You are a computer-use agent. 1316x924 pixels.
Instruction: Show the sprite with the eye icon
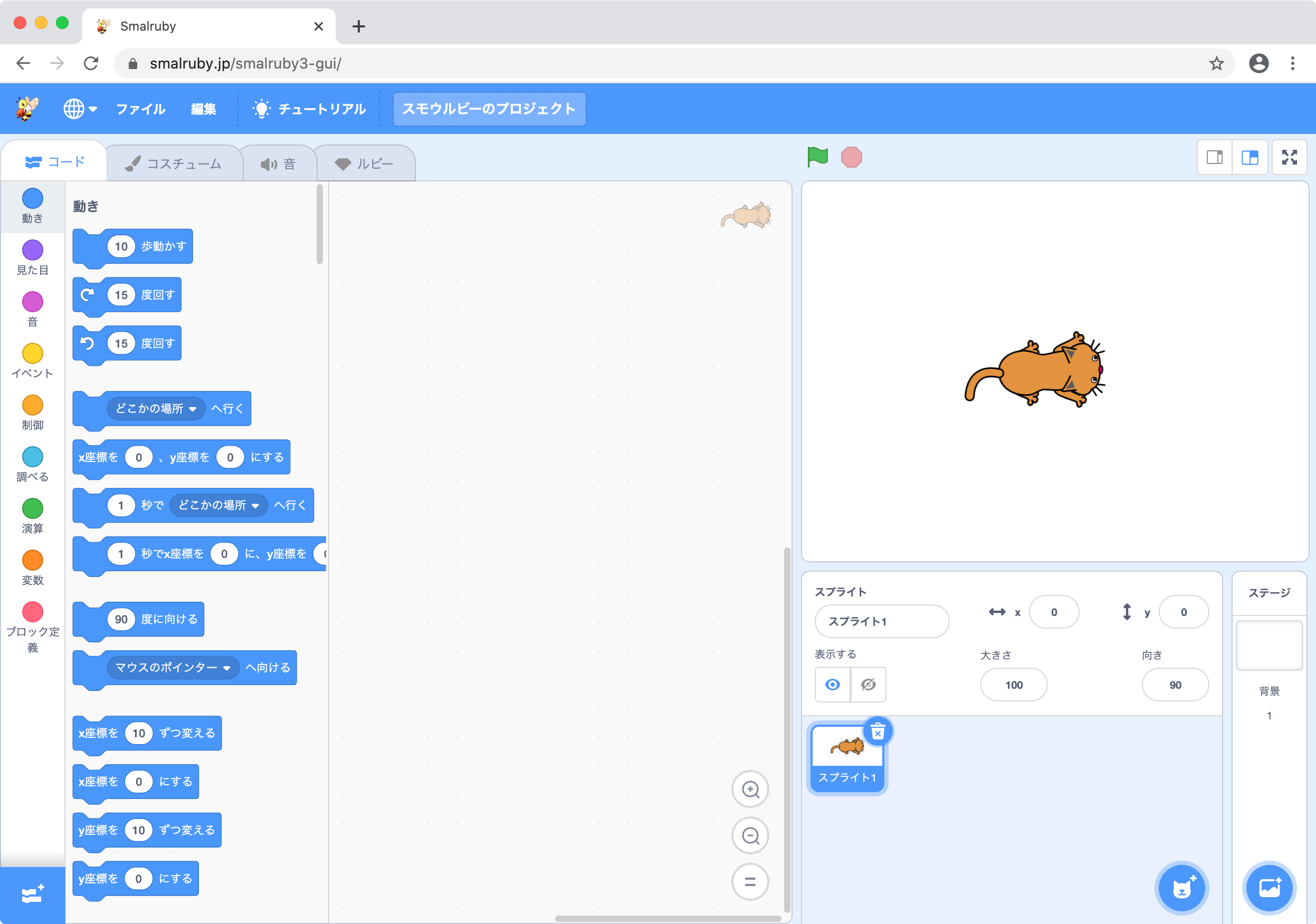[832, 685]
